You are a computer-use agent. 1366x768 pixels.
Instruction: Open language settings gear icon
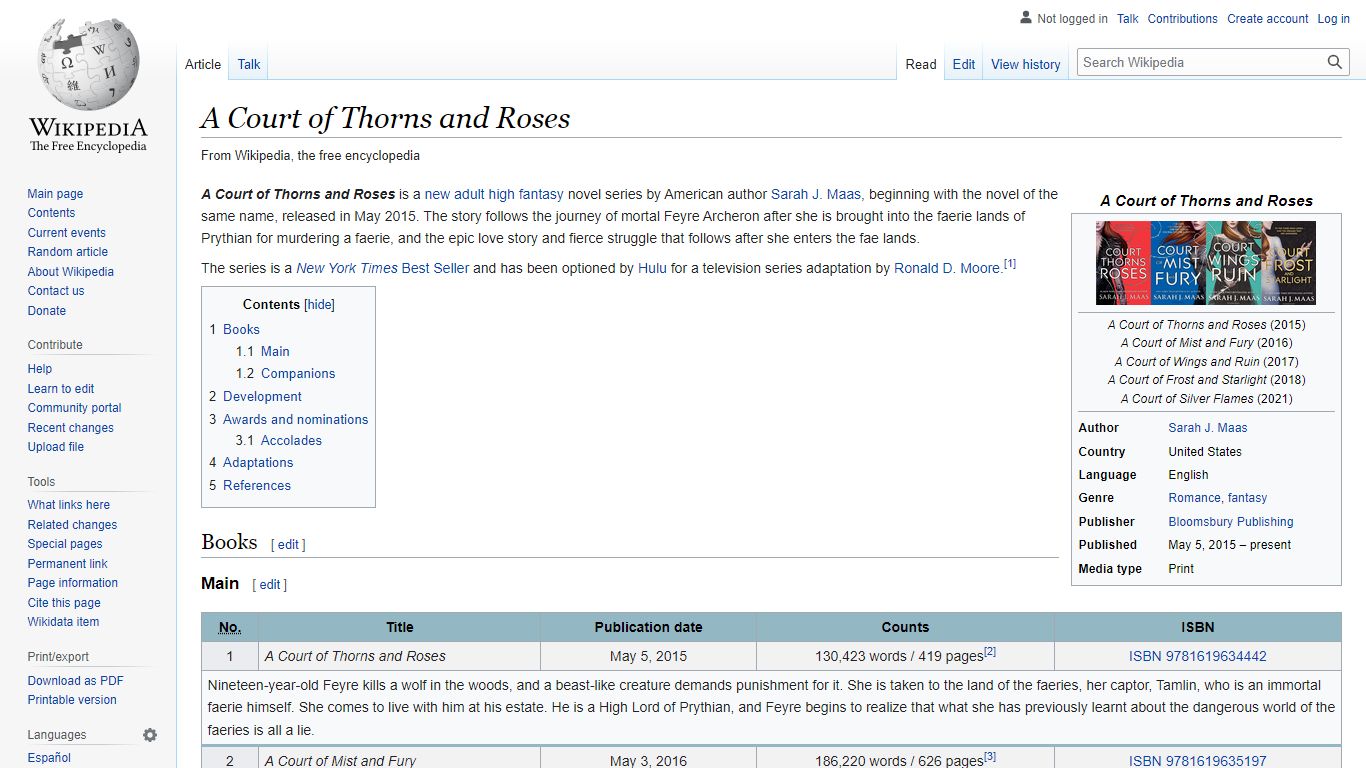(x=150, y=735)
